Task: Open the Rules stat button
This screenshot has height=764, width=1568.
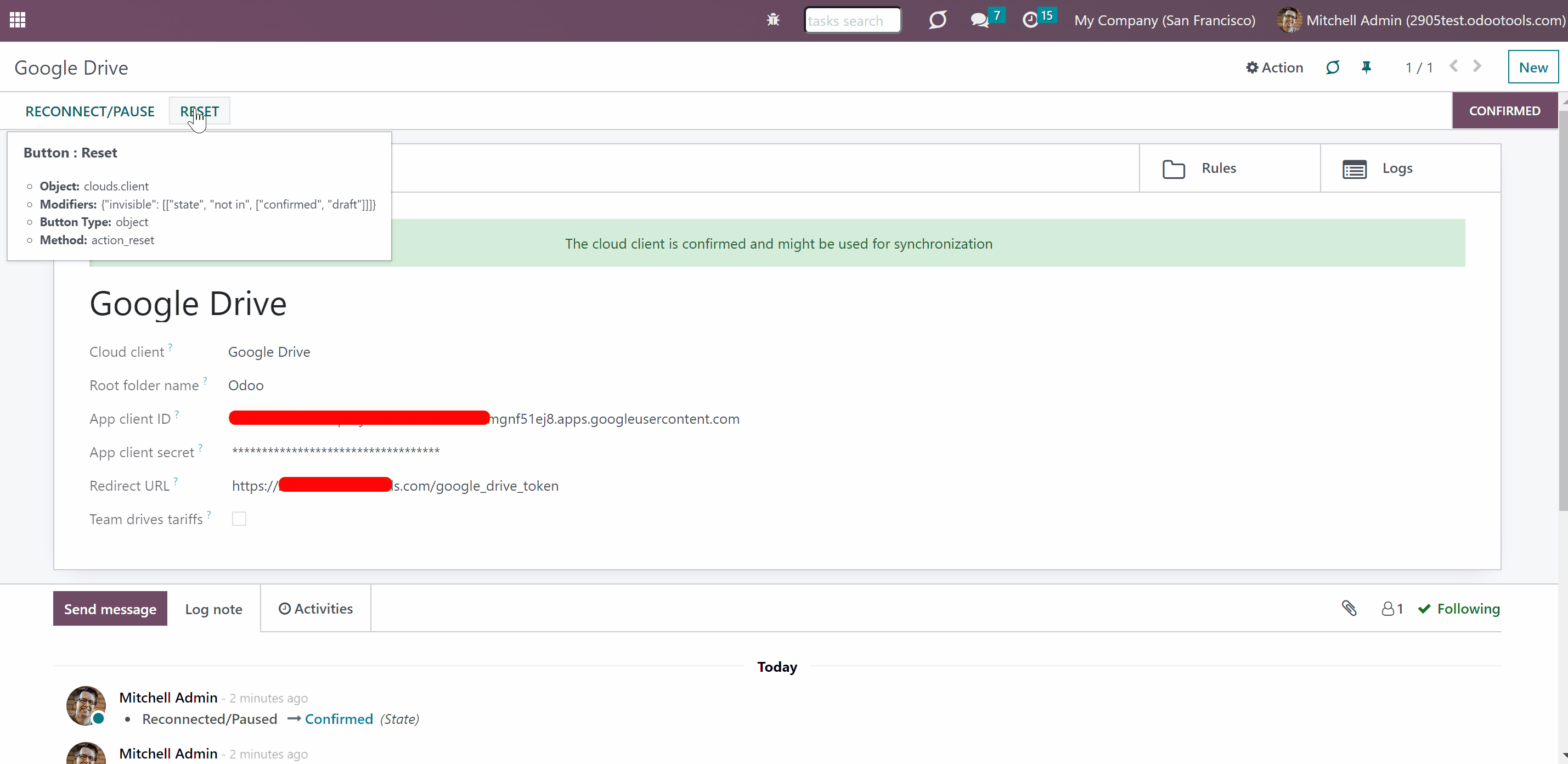Action: (1229, 168)
